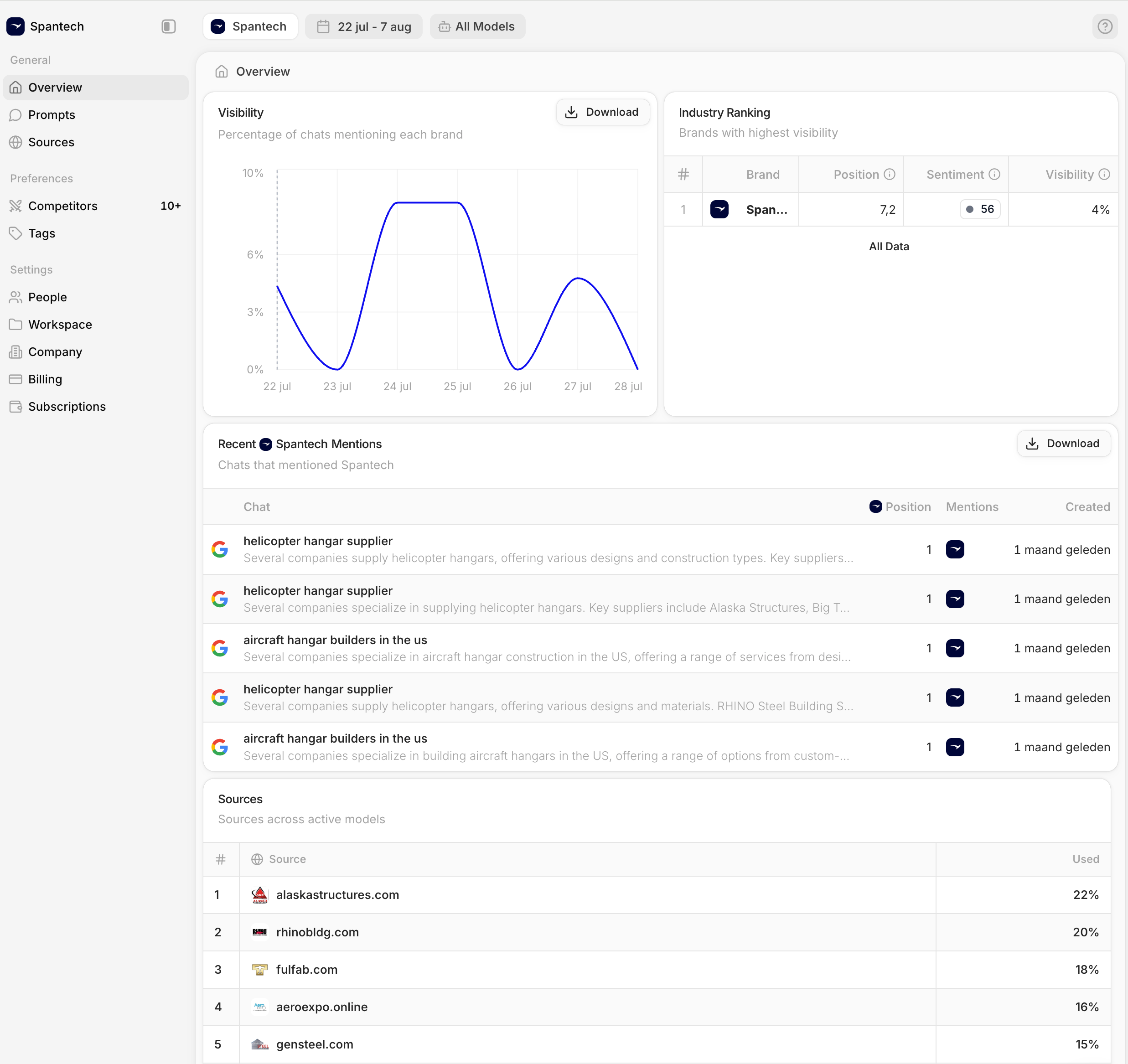
Task: Click the Sentiment info icon
Action: [994, 175]
